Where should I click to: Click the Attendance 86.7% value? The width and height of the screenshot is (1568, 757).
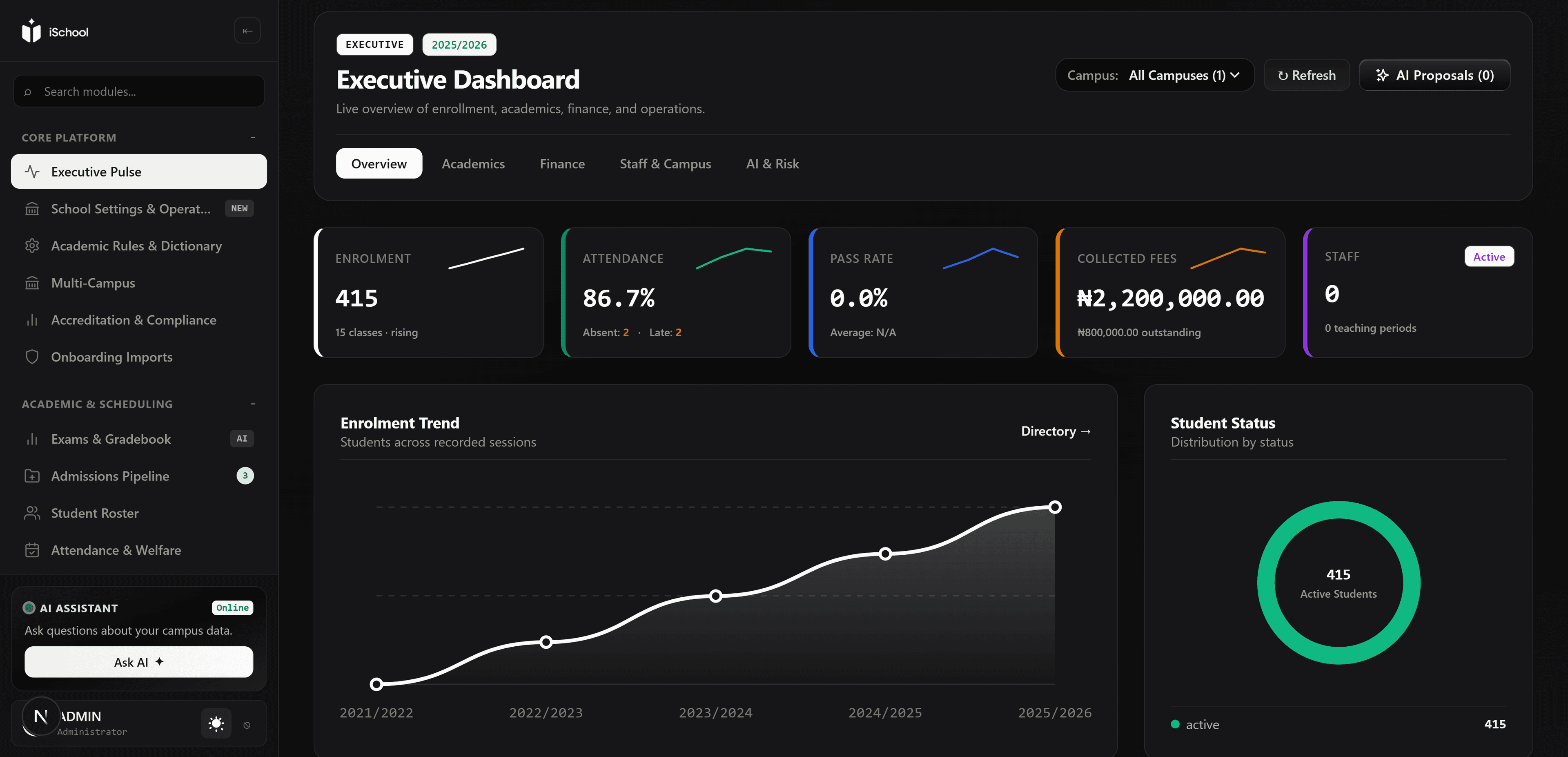[619, 298]
